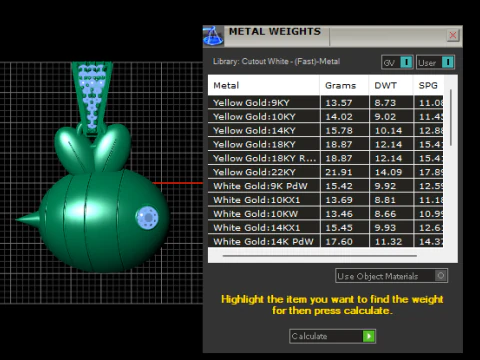
Task: Click the SPG column header
Action: coord(428,85)
